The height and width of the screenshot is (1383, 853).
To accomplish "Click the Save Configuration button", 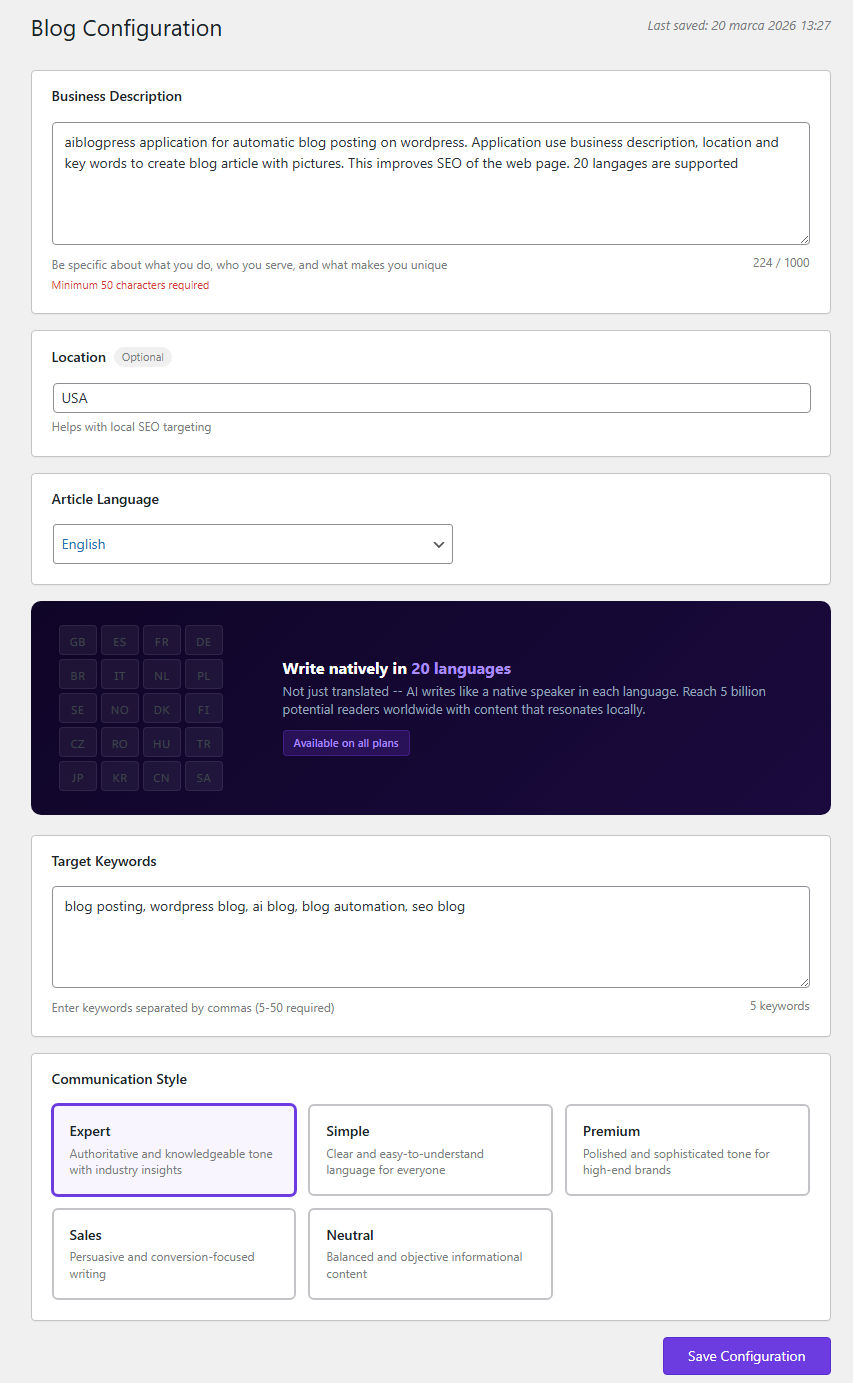I will pyautogui.click(x=746, y=1355).
